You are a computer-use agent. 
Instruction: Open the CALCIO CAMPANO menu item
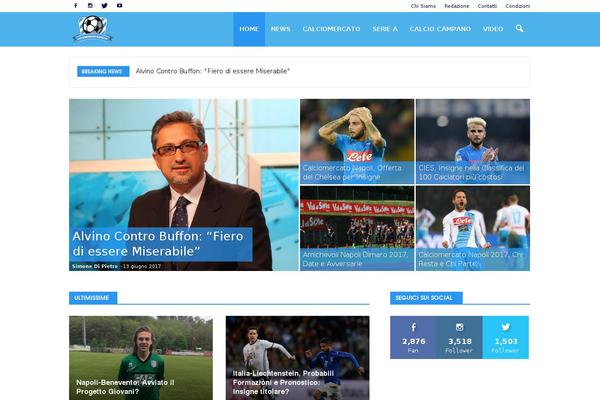(440, 29)
